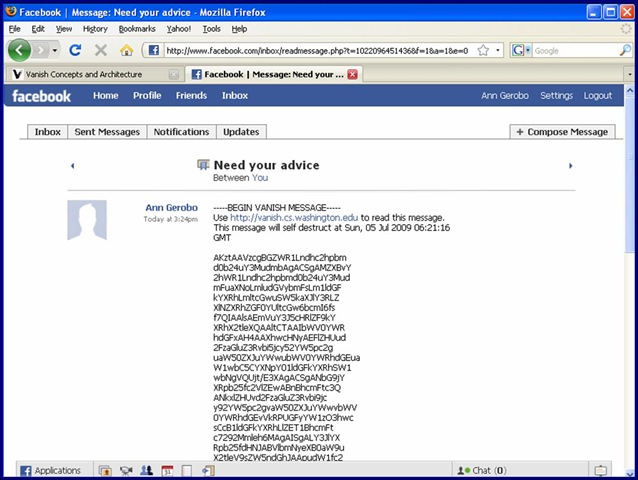The height and width of the screenshot is (480, 638).
Task: Open the Edit menu
Action: point(38,29)
